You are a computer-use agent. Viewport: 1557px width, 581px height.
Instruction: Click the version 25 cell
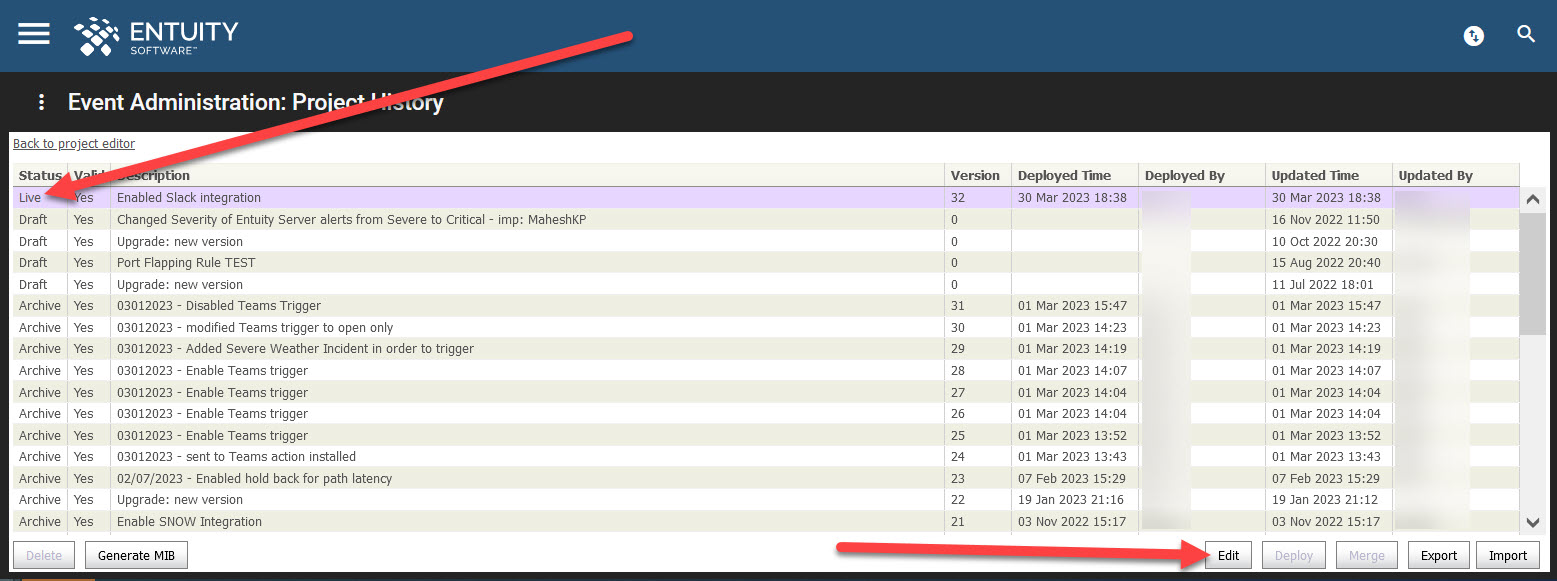pos(978,436)
